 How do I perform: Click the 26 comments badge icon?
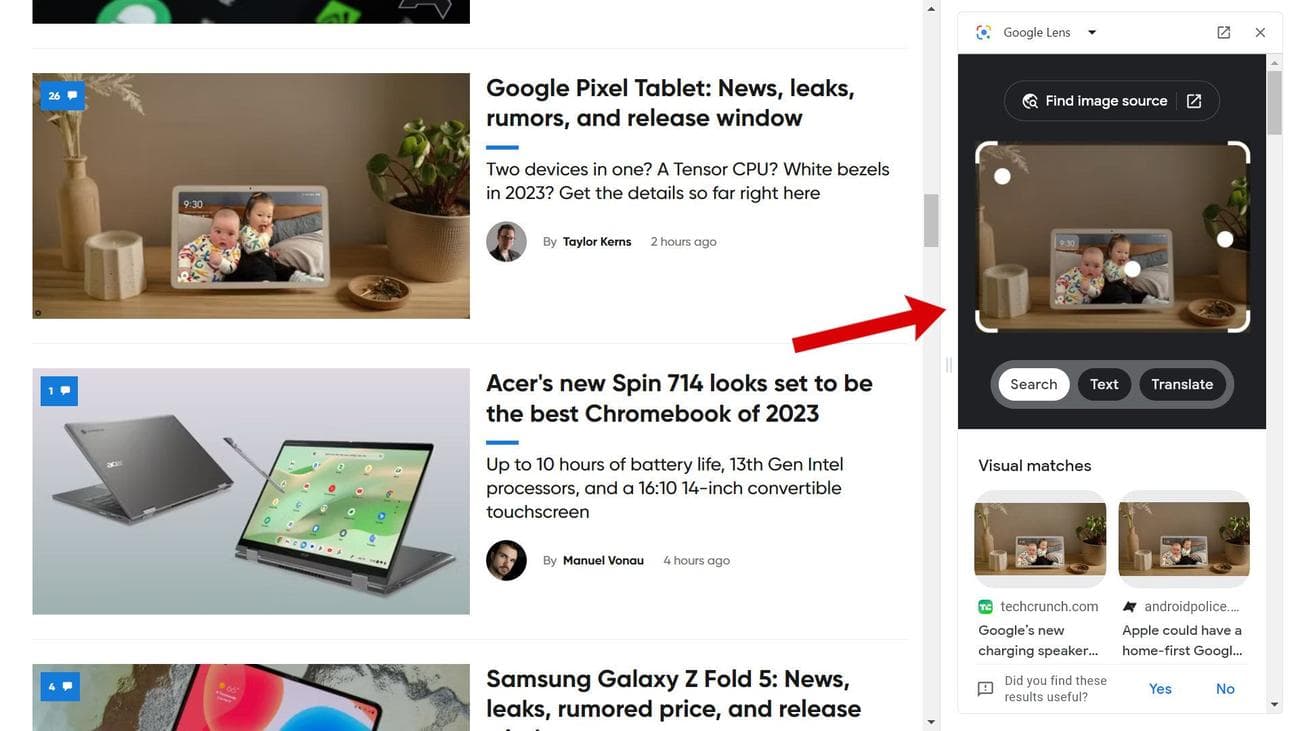click(x=62, y=96)
